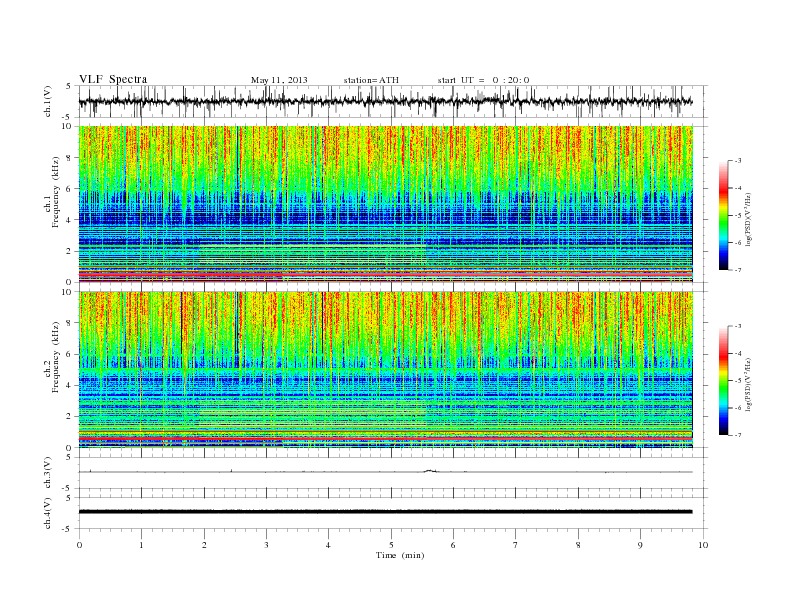This screenshot has width=792, height=612.
Task: Click the "8" kHz tick on ch.1 spectrogram
Action: pyautogui.click(x=70, y=158)
